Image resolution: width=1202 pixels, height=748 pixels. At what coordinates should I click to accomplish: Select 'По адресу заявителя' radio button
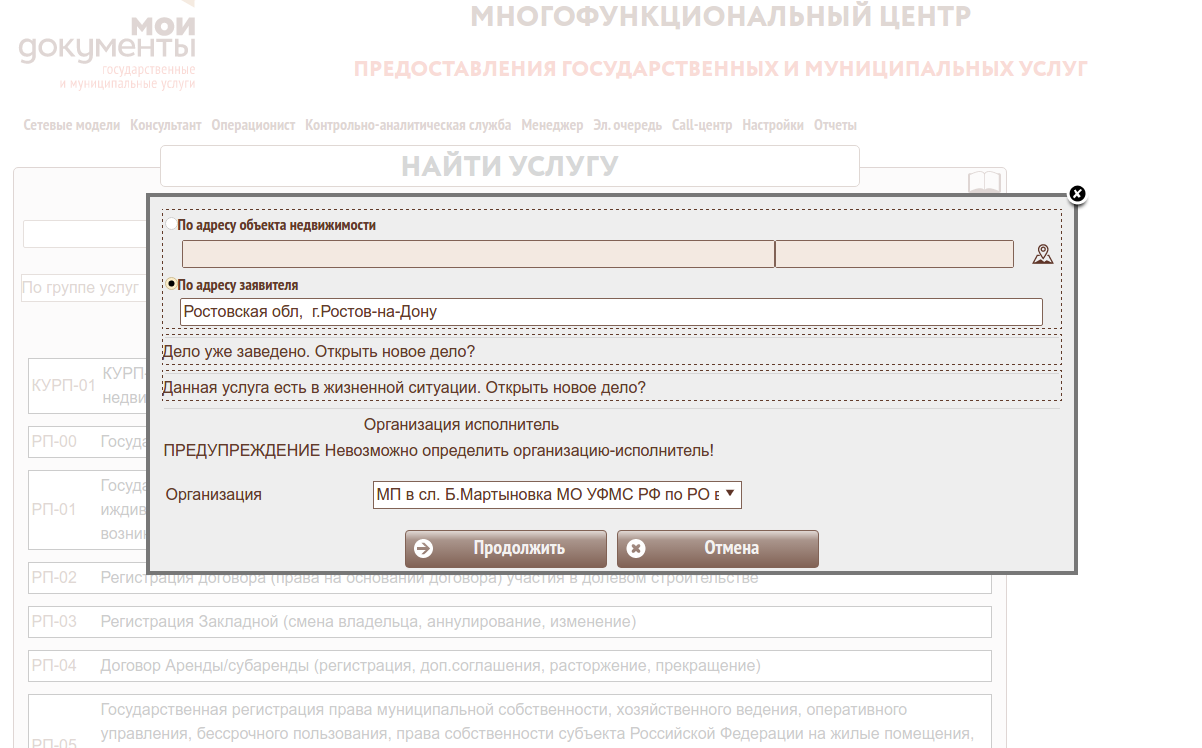click(172, 284)
